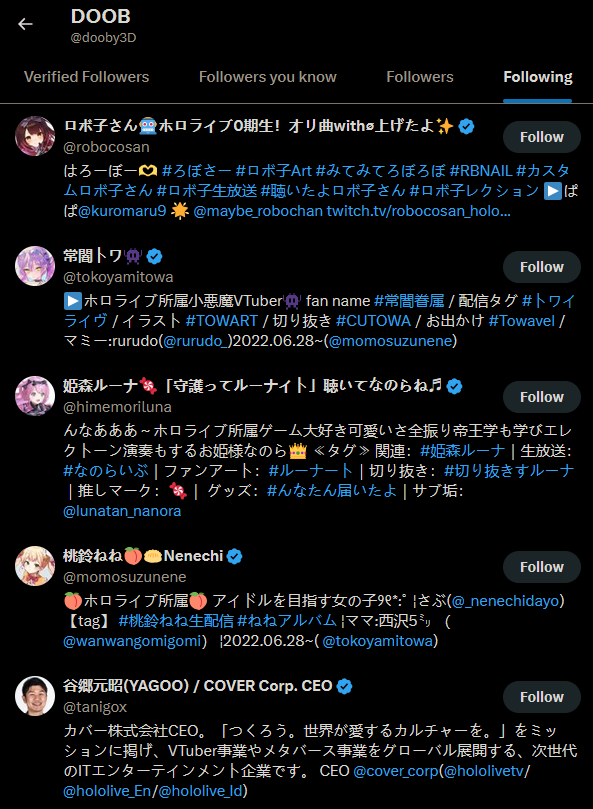The image size is (593, 809).
Task: Switch to the Followers you know tab
Action: (268, 77)
